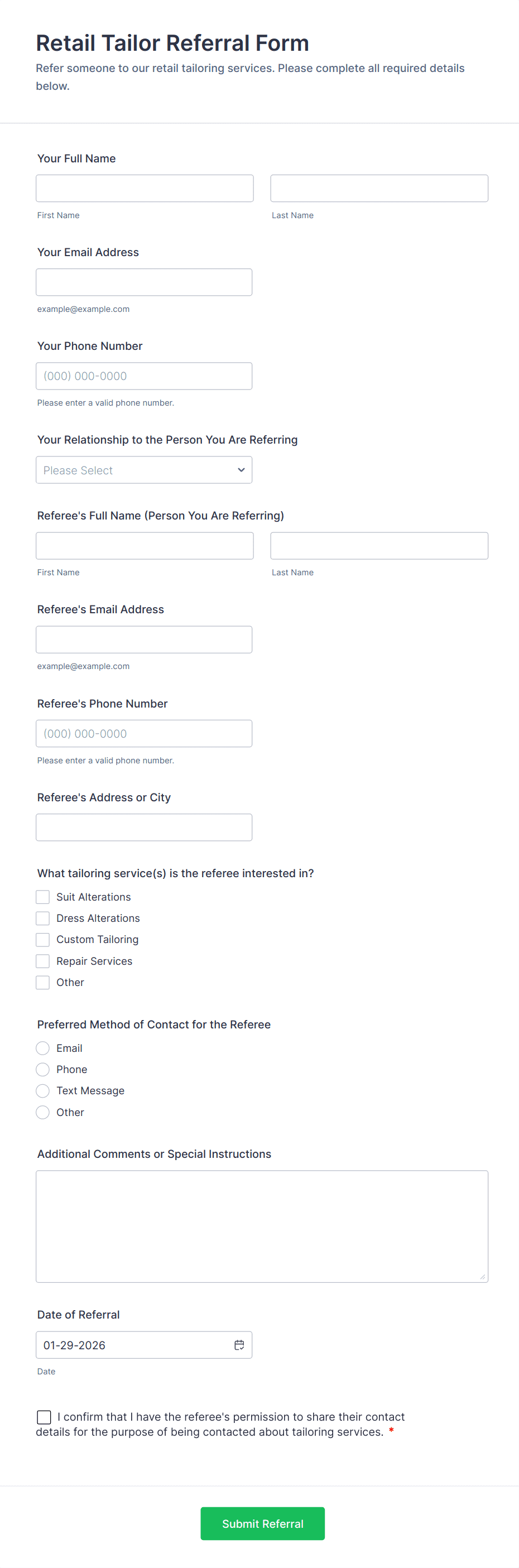Image resolution: width=519 pixels, height=1568 pixels.
Task: Select Other as preferred contact method
Action: pos(42,1112)
